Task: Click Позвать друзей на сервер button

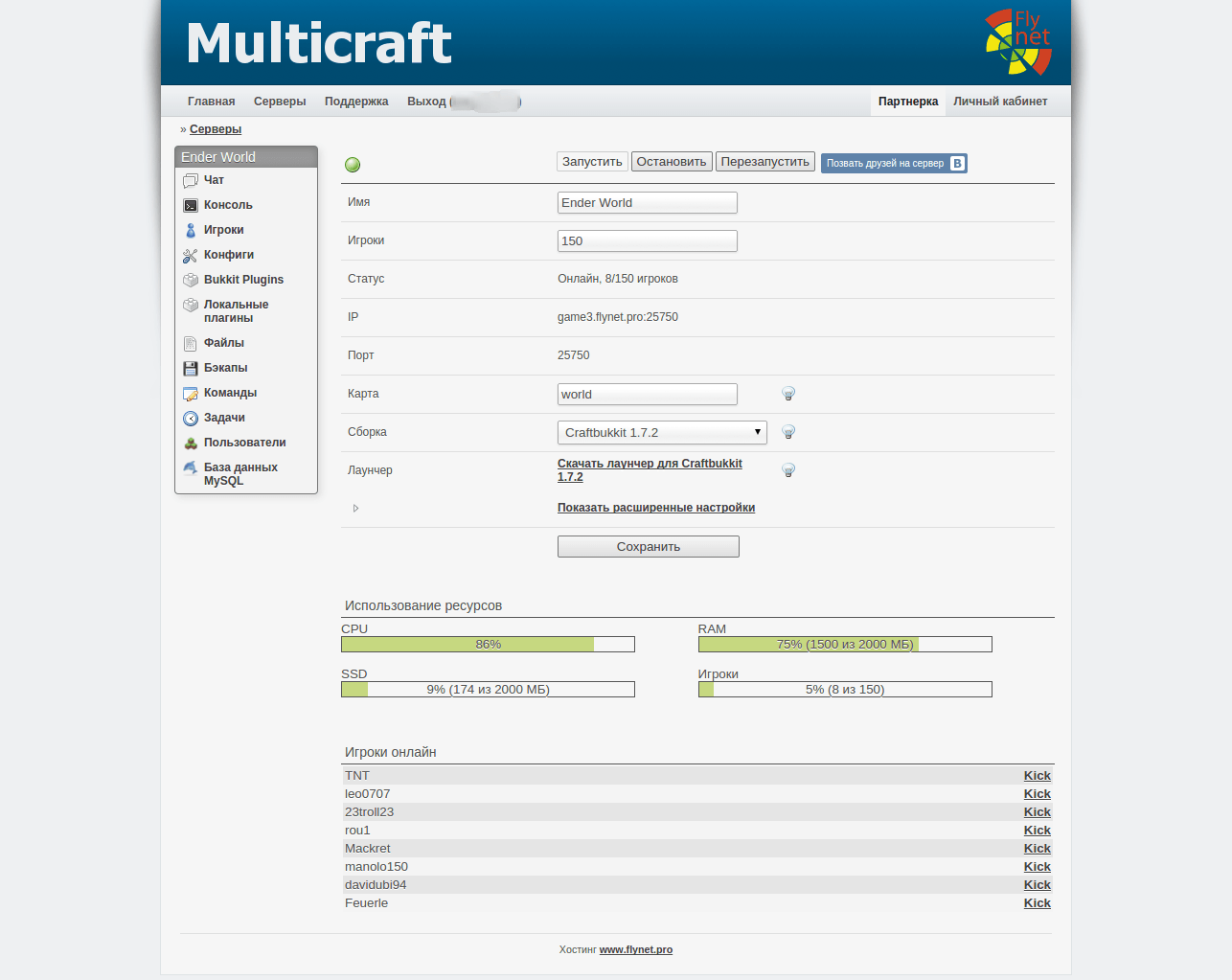Action: (x=894, y=164)
